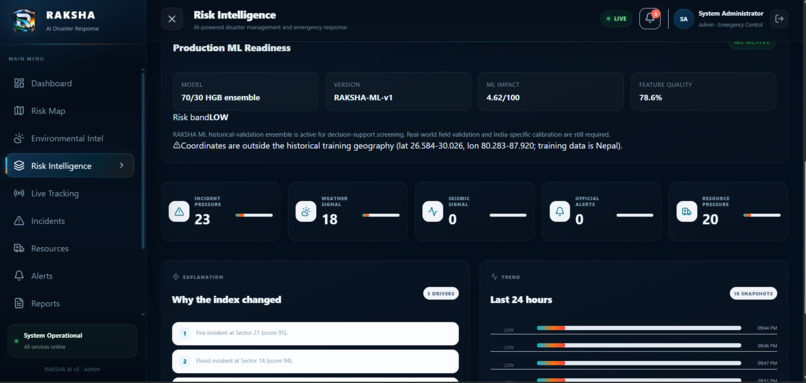Open Resources menu item

click(x=70, y=248)
